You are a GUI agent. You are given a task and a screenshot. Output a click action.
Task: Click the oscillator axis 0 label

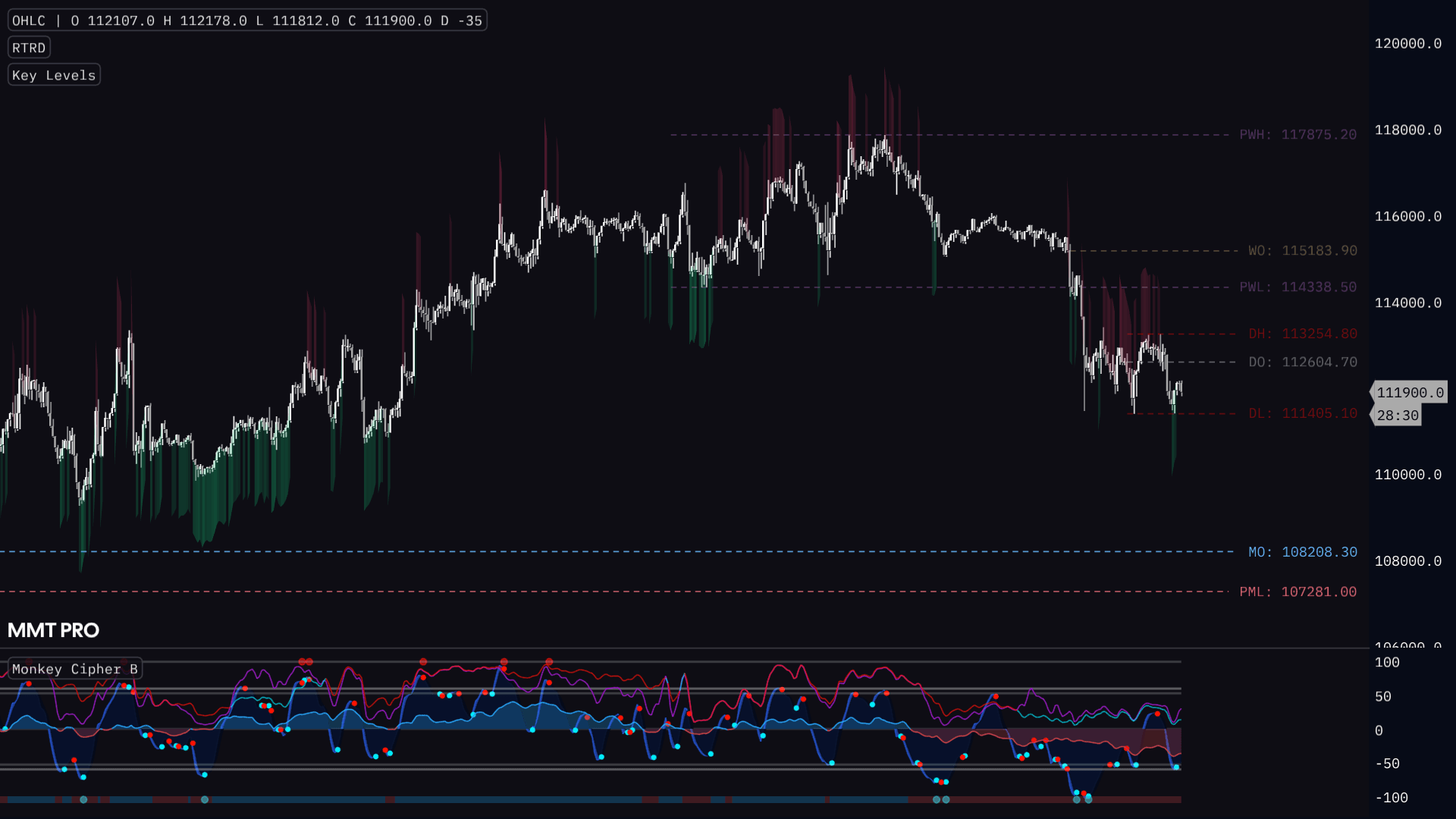coord(1379,731)
